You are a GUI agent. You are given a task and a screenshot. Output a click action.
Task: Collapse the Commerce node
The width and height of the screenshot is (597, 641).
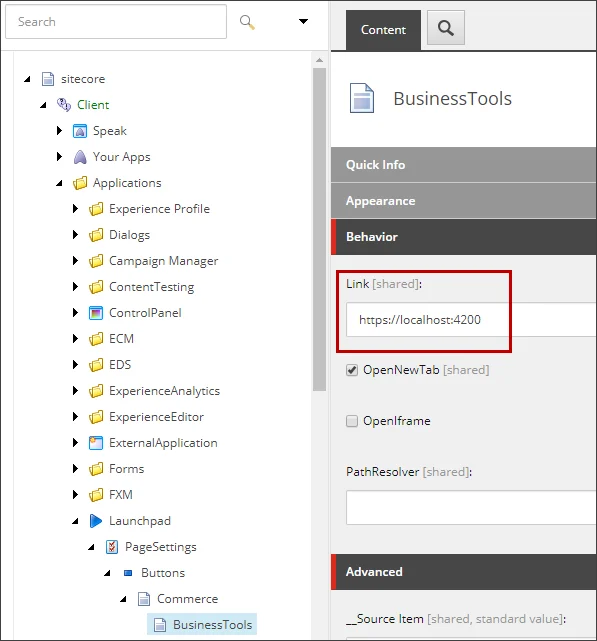coord(123,599)
